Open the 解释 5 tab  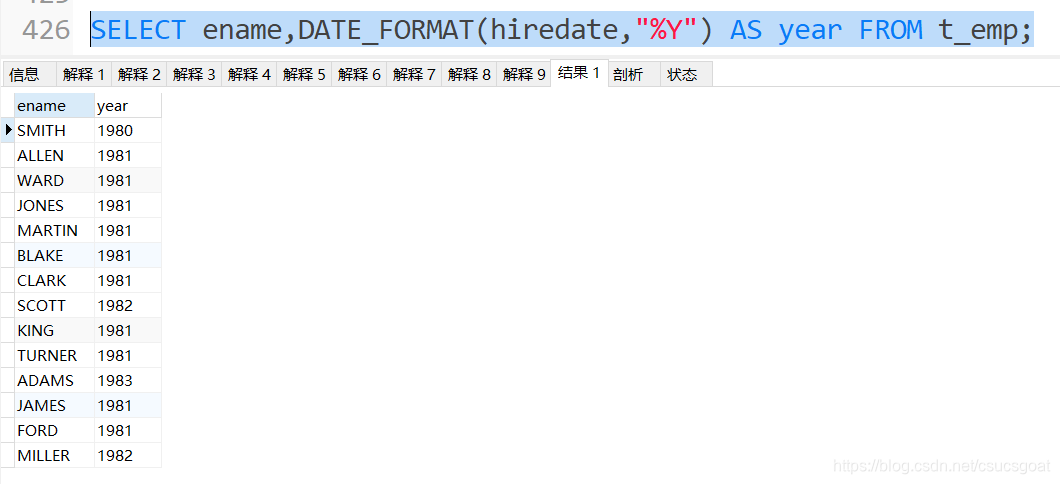tap(304, 74)
